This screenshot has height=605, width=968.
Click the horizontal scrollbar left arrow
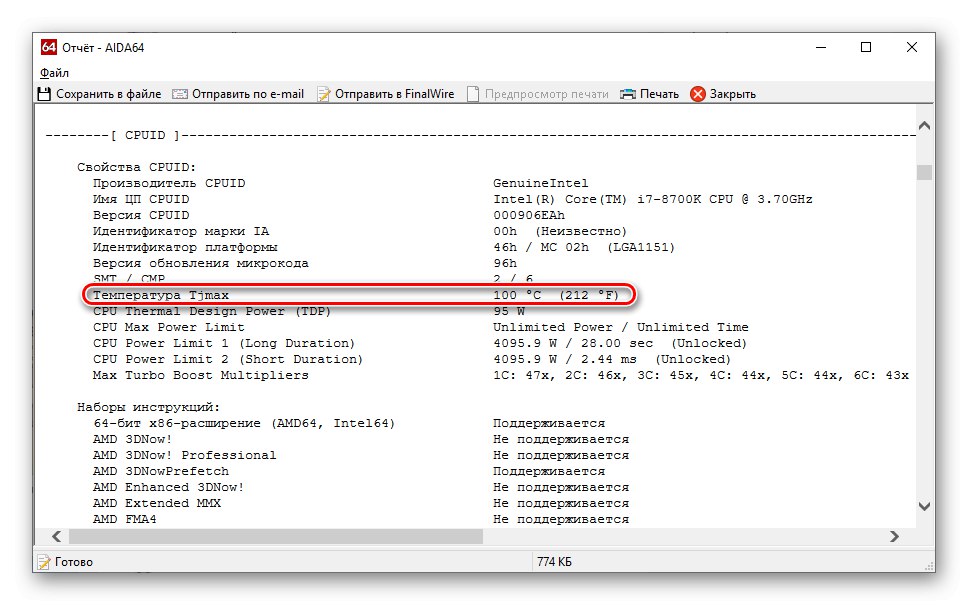(57, 536)
